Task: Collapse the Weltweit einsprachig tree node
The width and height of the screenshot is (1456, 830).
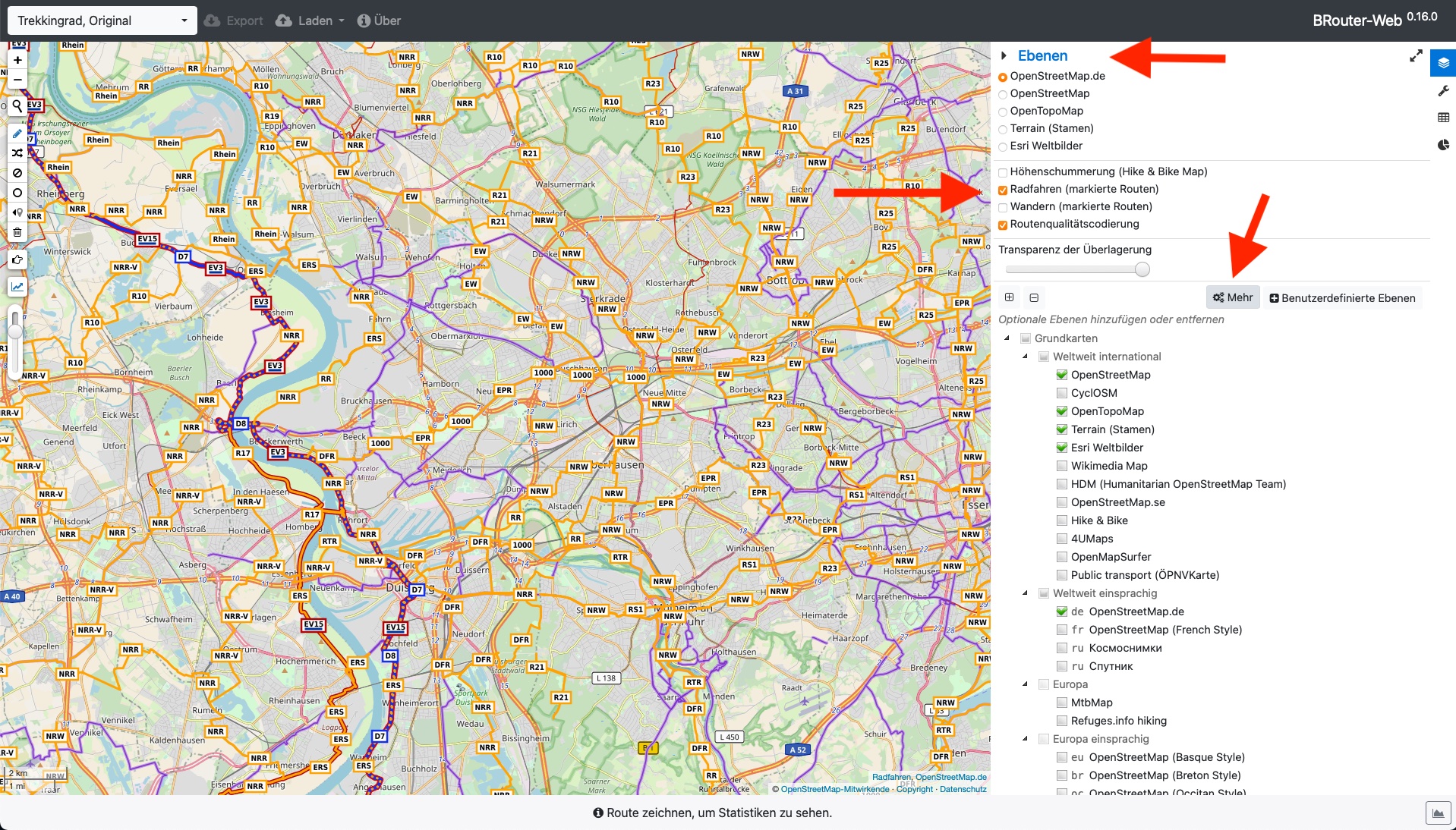Action: coord(1026,593)
